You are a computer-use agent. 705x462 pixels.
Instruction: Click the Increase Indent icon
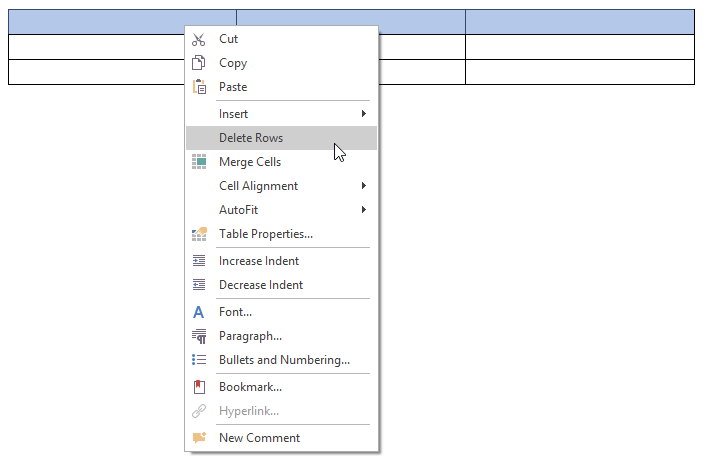tap(199, 261)
